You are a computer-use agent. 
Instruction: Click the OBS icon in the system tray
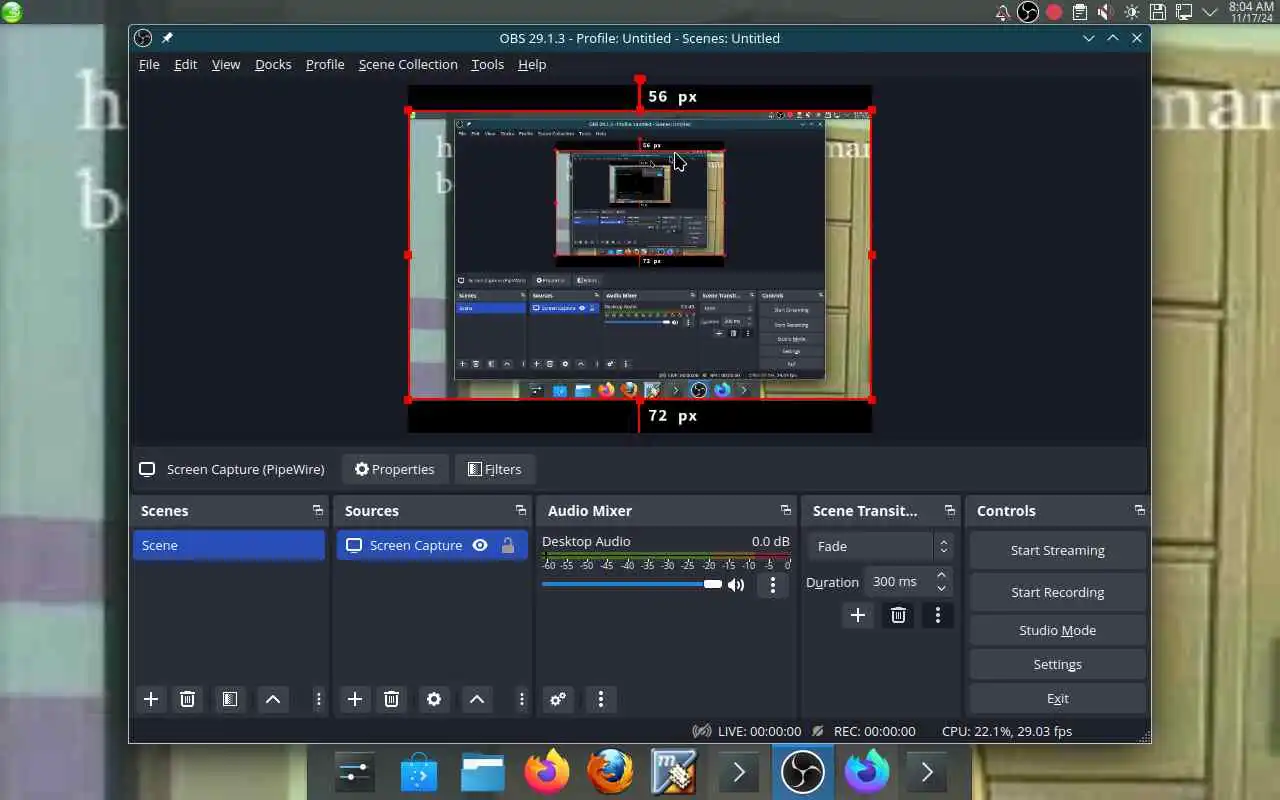(x=1028, y=12)
